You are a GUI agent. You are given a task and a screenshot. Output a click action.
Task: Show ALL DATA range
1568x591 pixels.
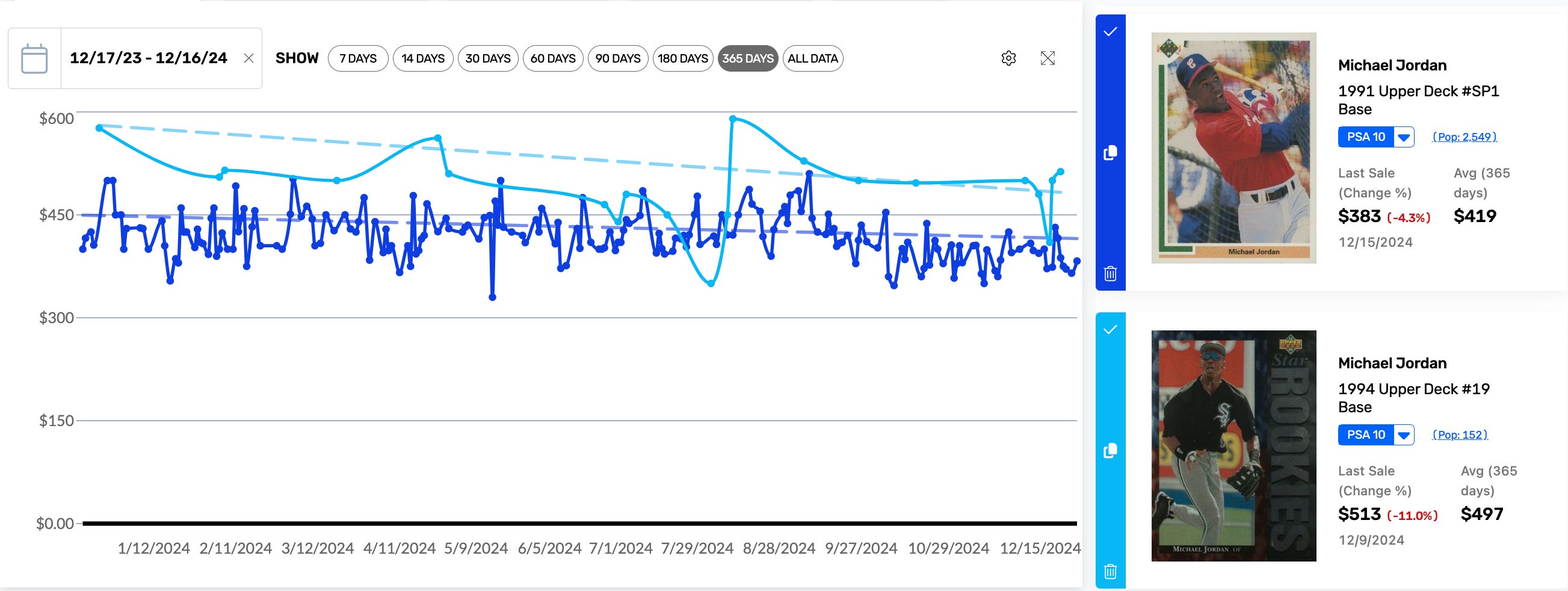pos(813,58)
